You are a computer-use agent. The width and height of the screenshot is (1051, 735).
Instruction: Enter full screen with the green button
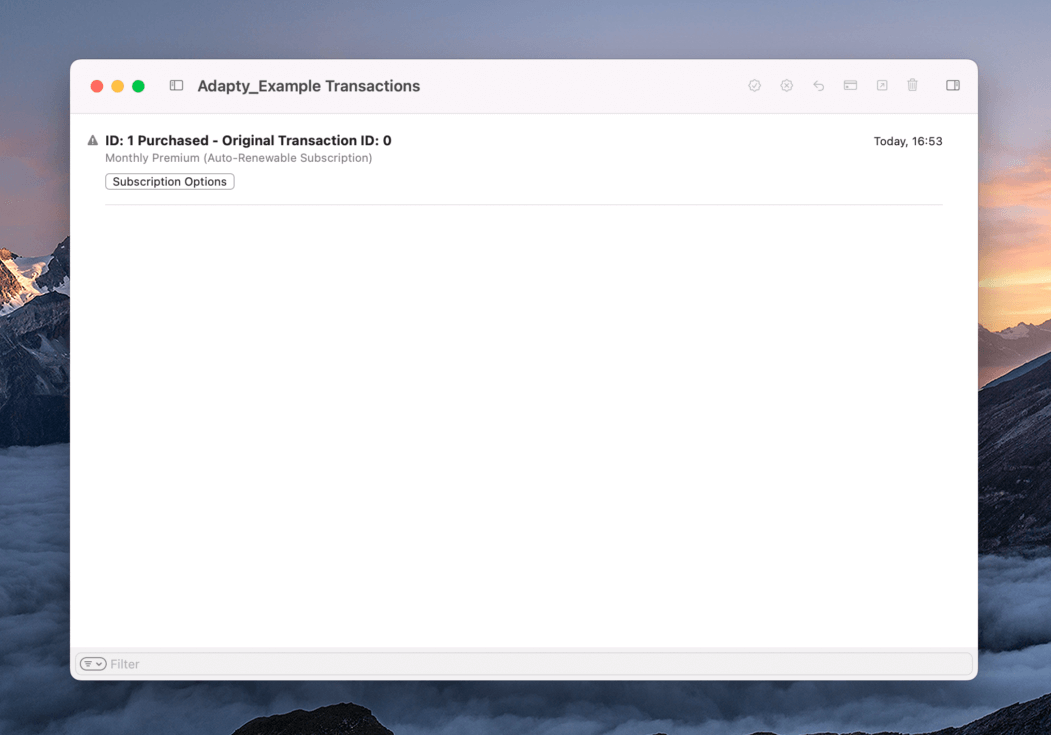139,86
